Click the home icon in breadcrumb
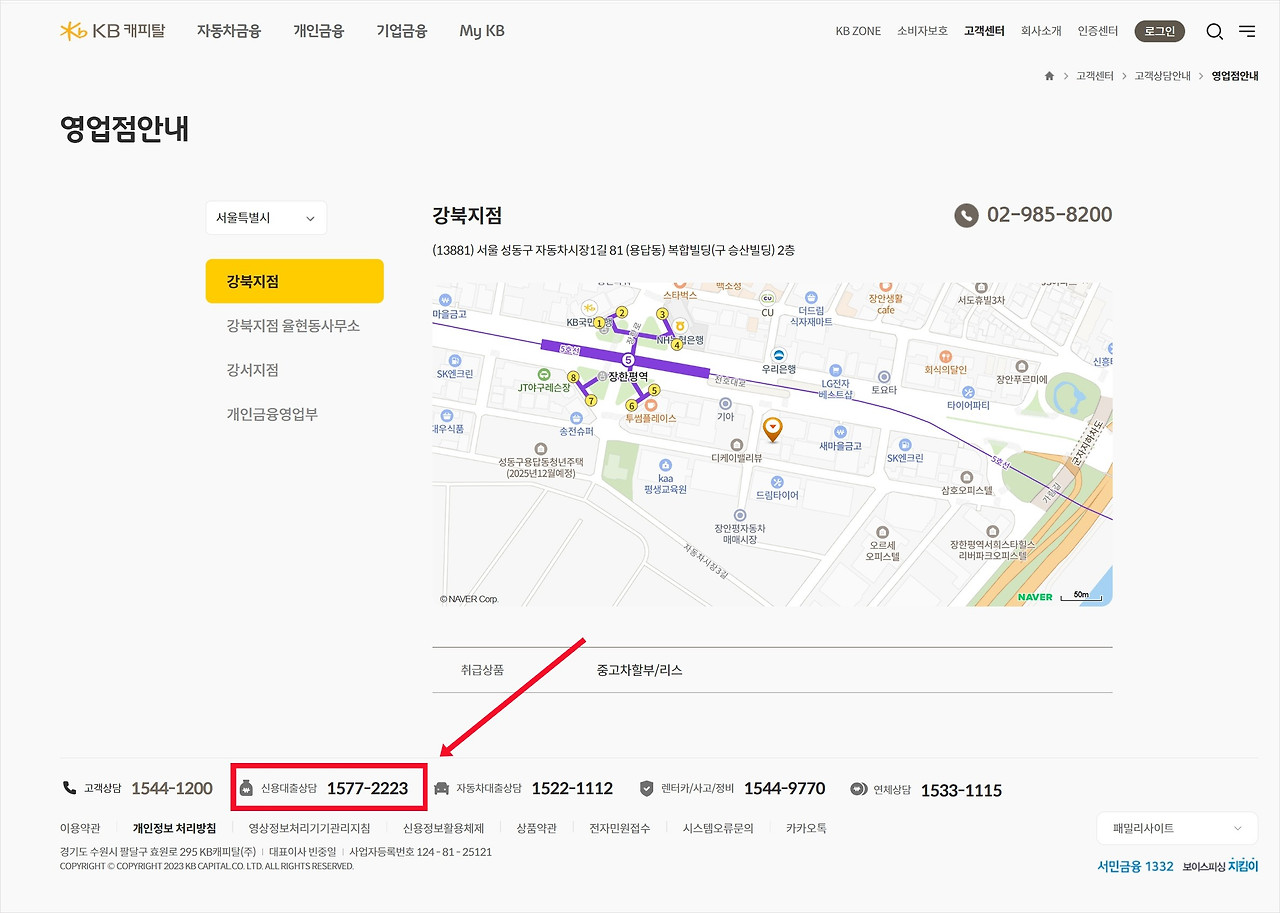The width and height of the screenshot is (1280, 913). pos(1049,76)
